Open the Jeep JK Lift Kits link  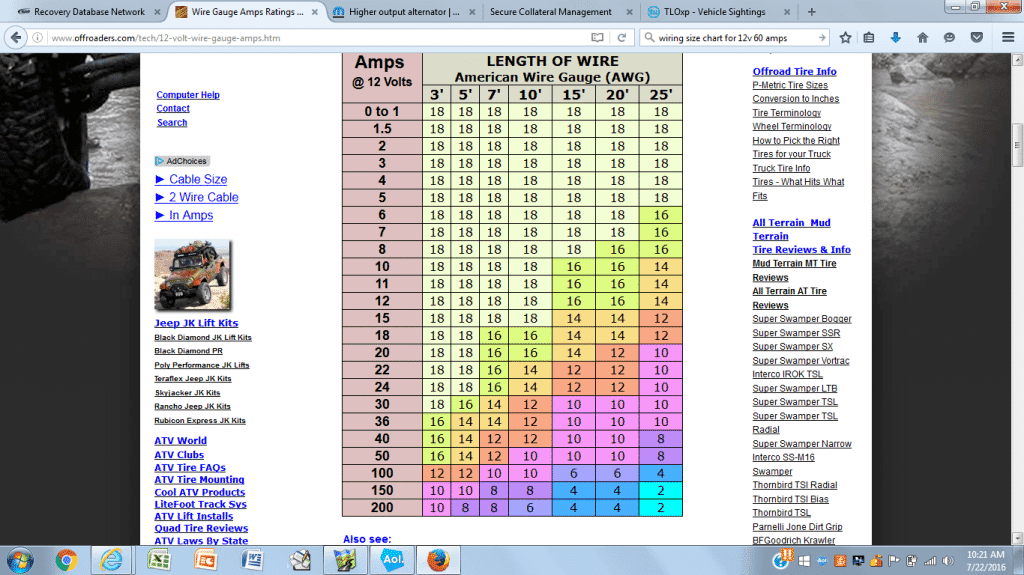(196, 323)
